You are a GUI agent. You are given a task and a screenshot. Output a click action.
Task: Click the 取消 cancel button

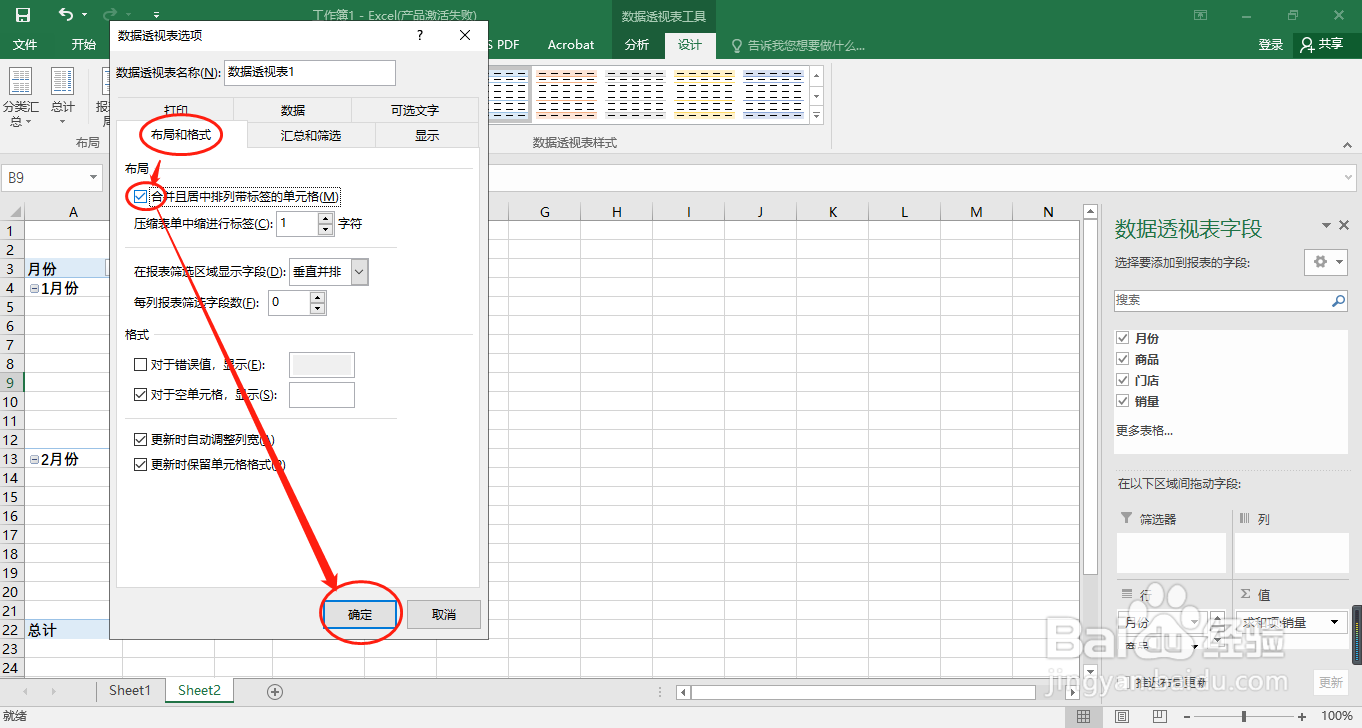point(444,615)
